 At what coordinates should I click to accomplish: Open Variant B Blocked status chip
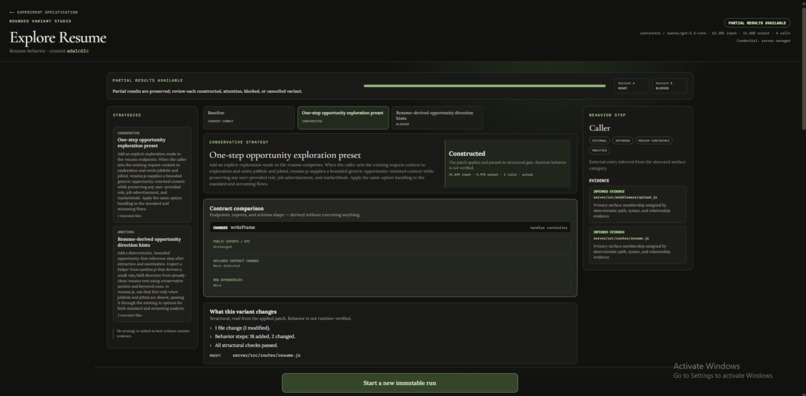(x=669, y=86)
